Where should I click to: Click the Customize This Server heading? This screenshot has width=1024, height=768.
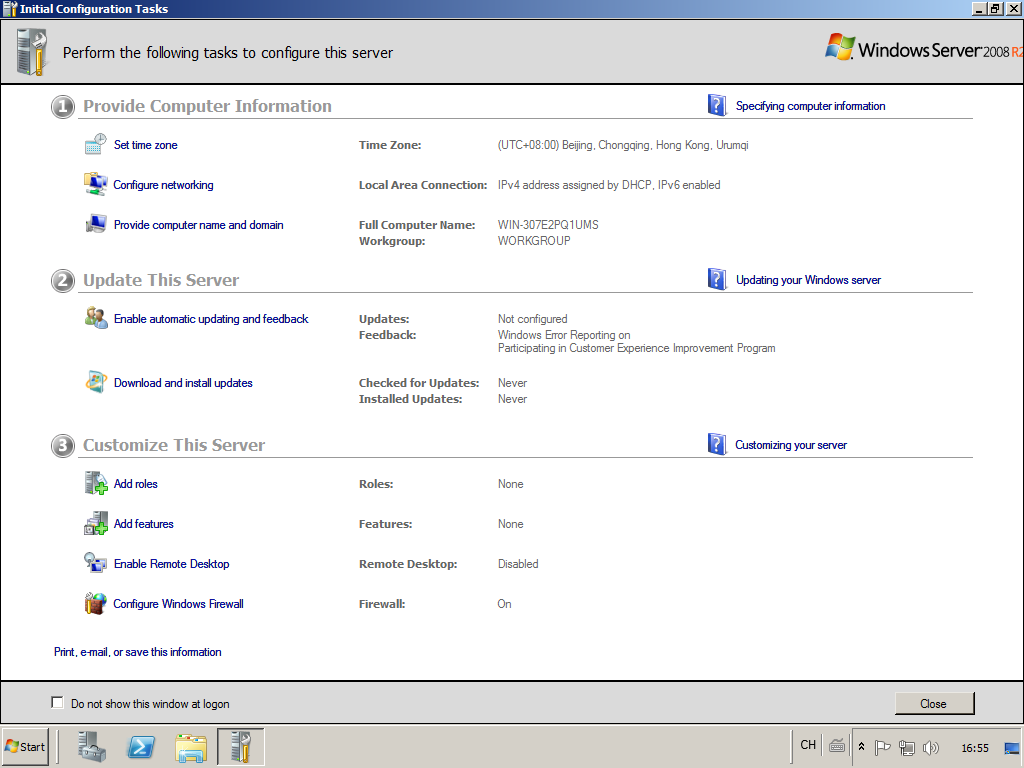point(174,445)
